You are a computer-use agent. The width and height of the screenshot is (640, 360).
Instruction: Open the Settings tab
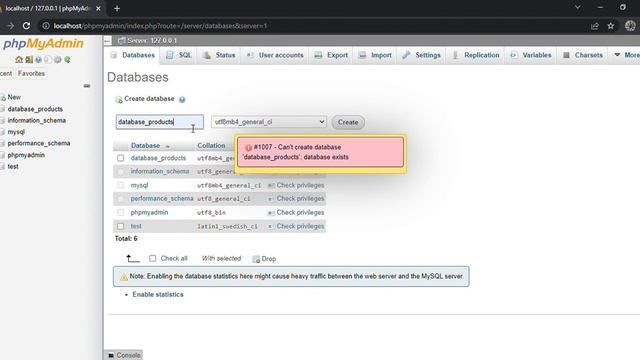(422, 55)
